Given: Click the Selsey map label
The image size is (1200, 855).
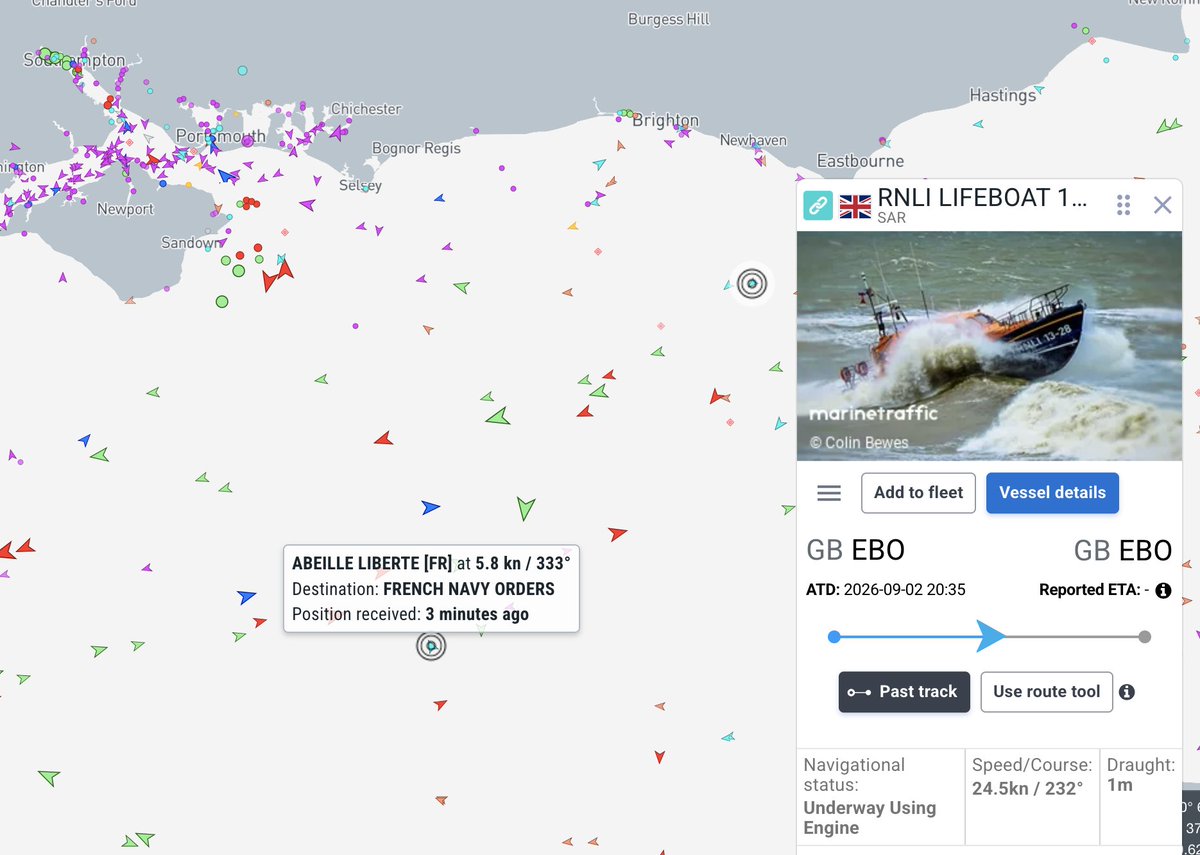Looking at the screenshot, I should (360, 186).
